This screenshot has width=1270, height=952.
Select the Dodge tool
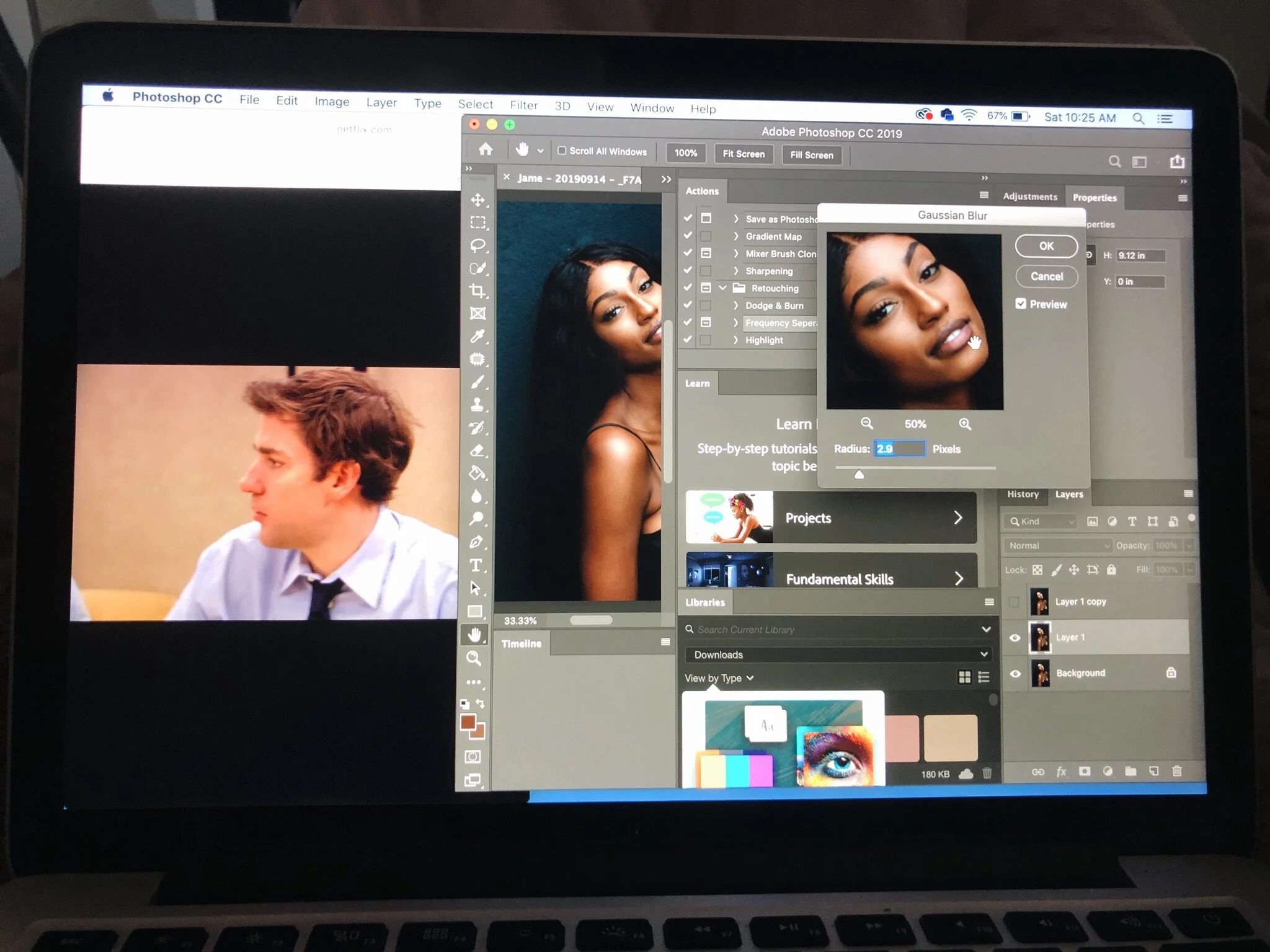coord(476,519)
